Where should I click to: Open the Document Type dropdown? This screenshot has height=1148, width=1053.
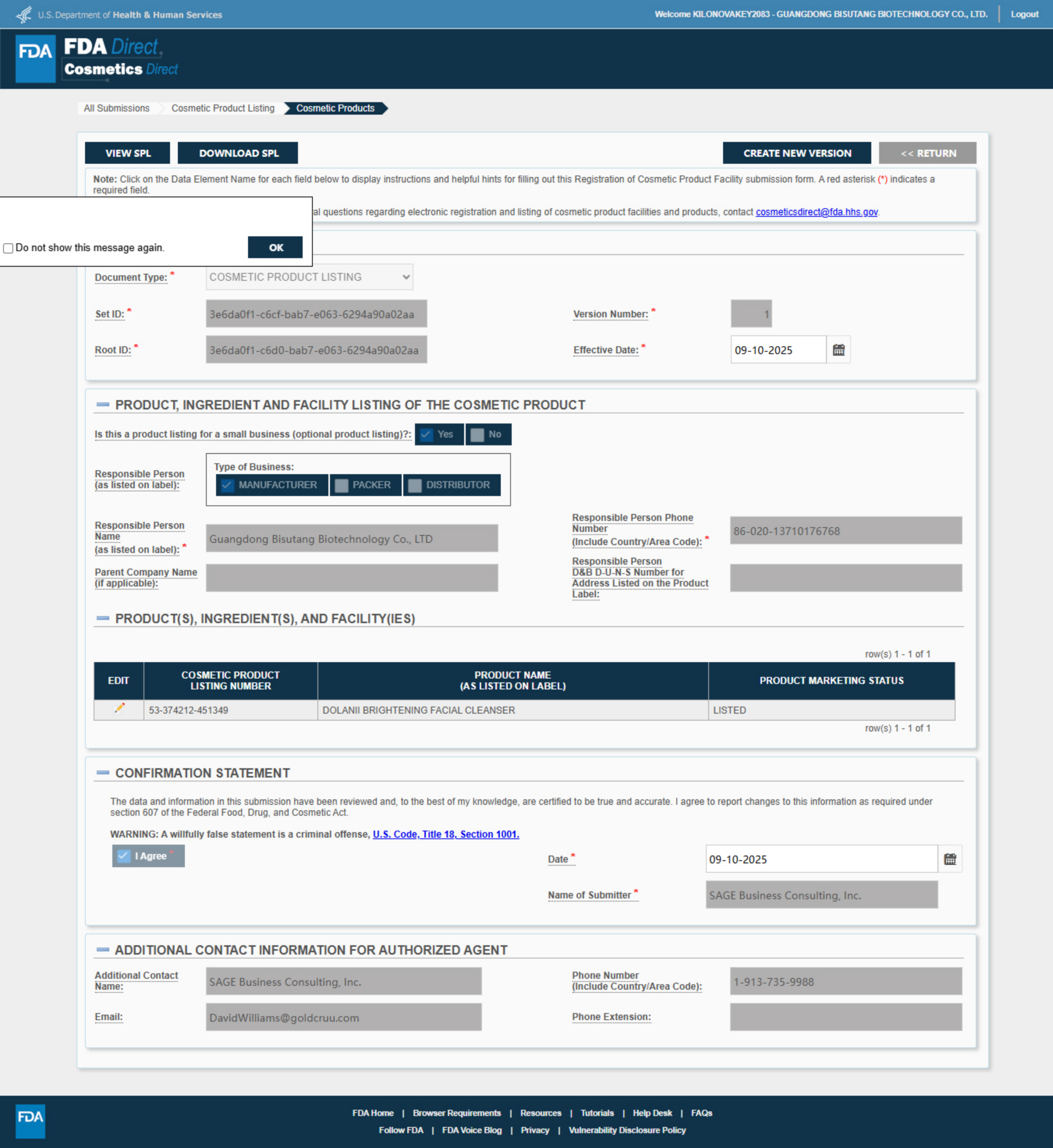pos(309,277)
